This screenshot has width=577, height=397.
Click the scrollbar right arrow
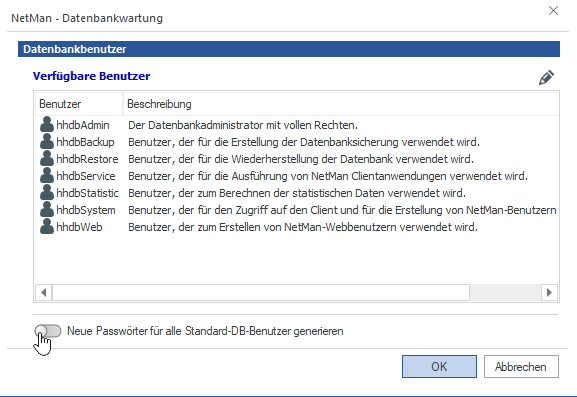549,293
